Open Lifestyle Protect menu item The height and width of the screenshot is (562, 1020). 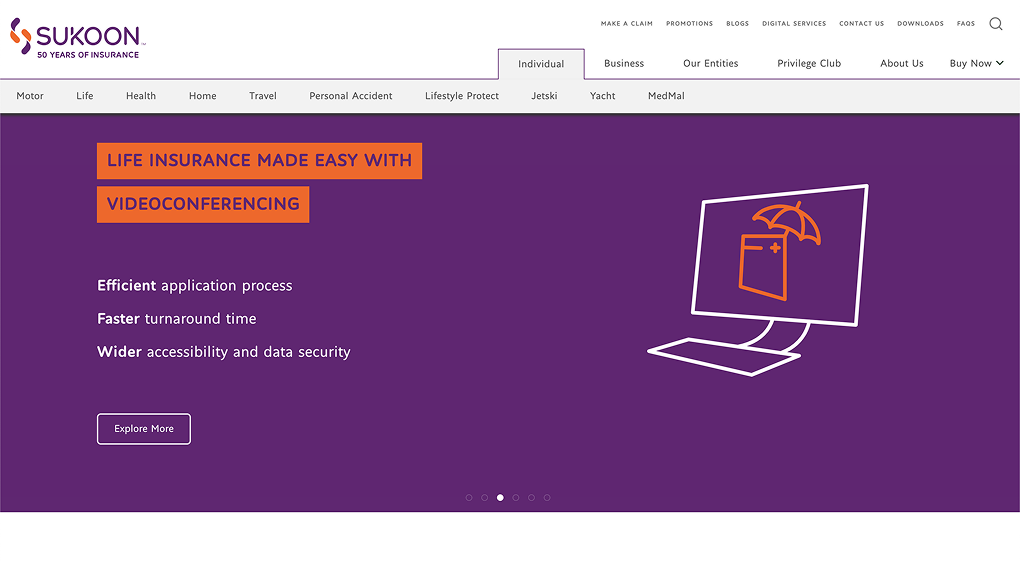coord(462,96)
